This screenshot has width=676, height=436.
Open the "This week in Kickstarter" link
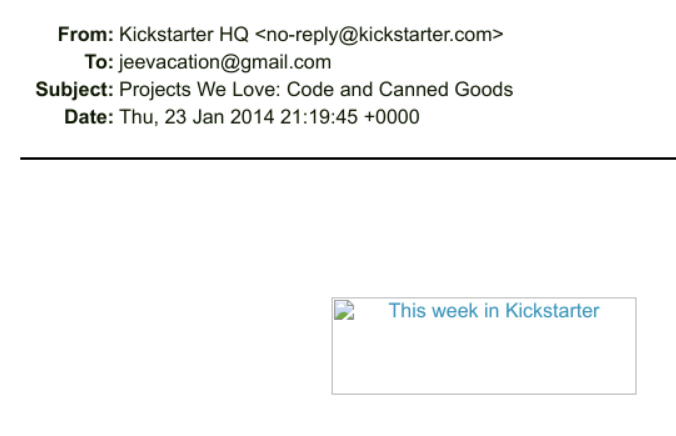pyautogui.click(x=494, y=311)
